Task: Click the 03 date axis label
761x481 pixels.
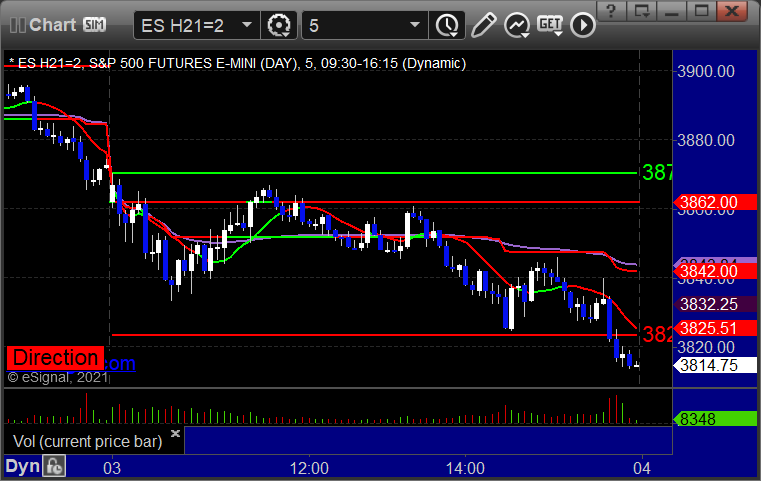Action: tap(112, 468)
